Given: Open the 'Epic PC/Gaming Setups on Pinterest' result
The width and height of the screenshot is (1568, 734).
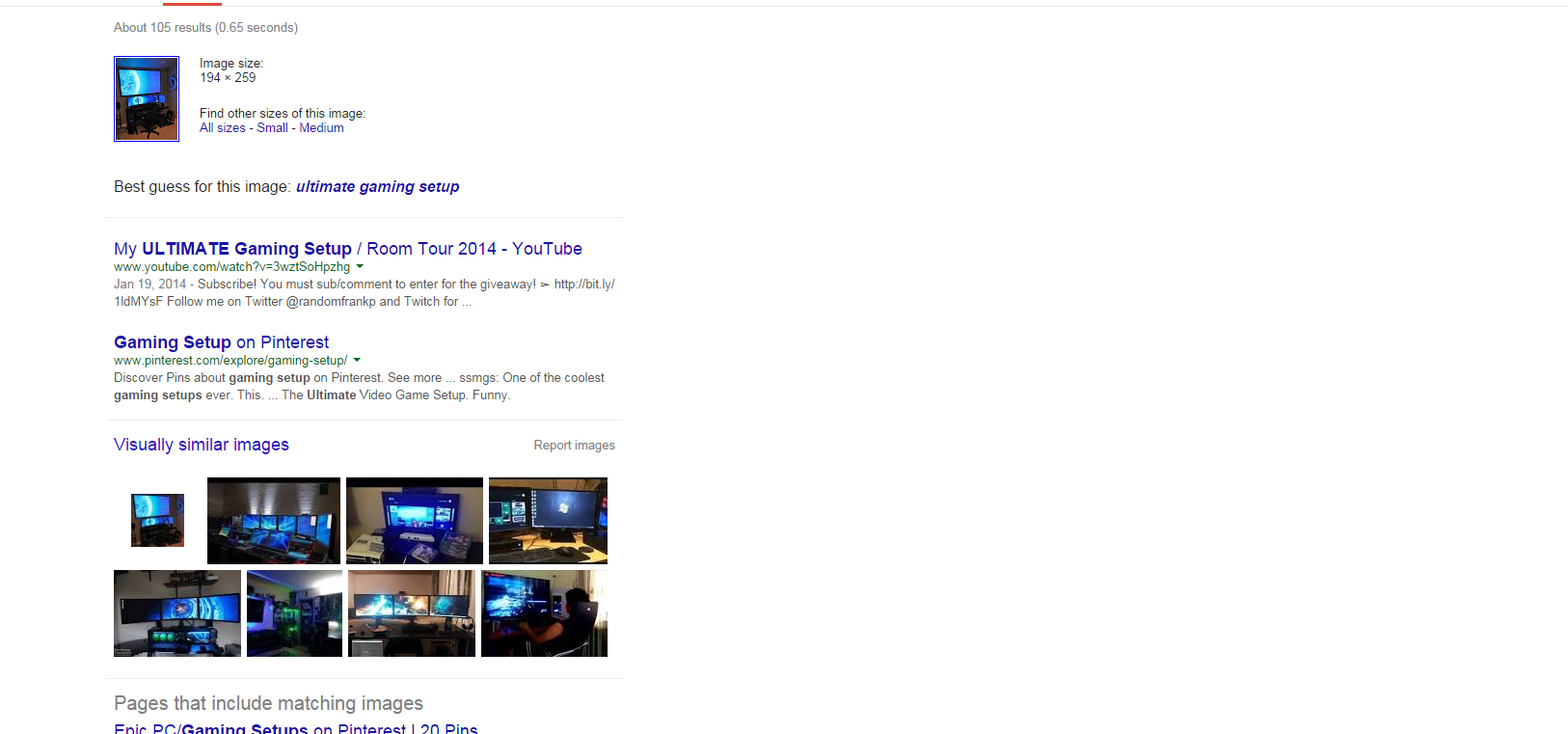Looking at the screenshot, I should click(296, 728).
